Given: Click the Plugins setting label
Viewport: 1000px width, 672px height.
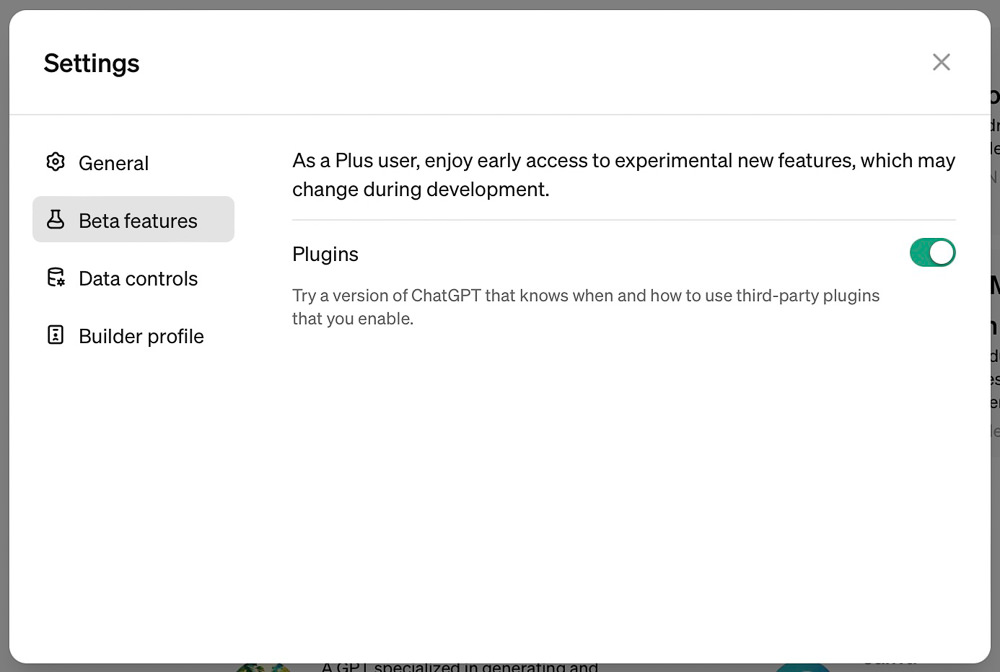Looking at the screenshot, I should click(325, 254).
